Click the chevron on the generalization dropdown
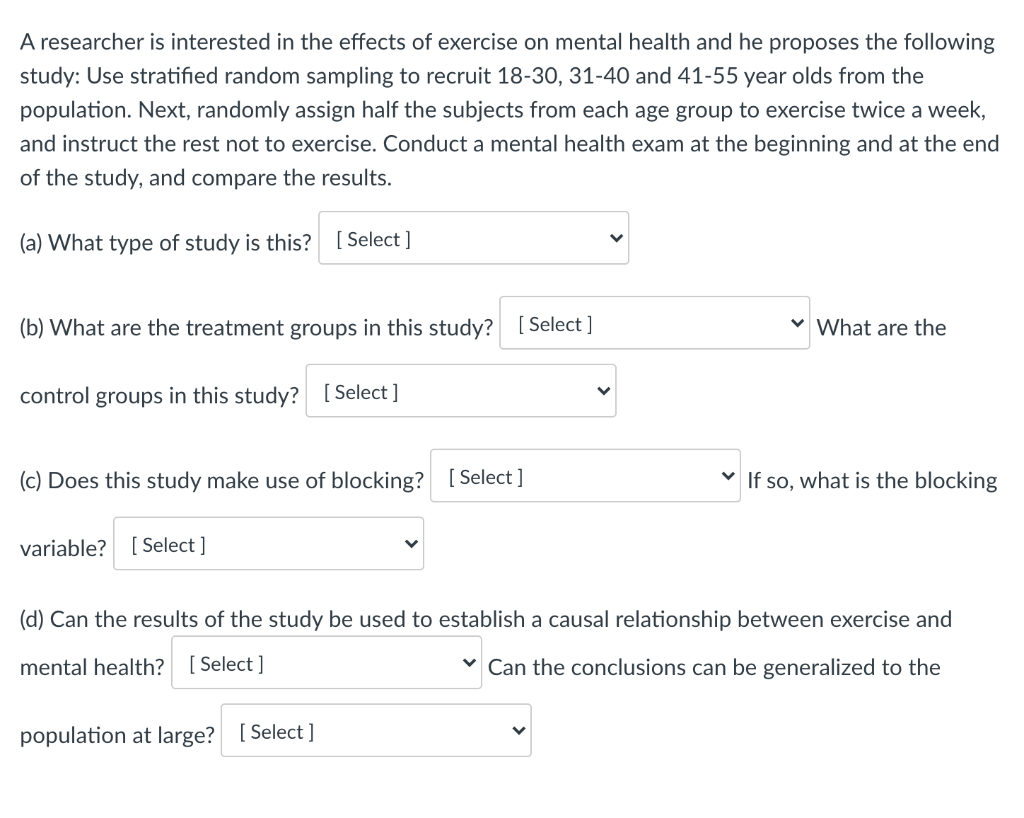Image resolution: width=1024 pixels, height=818 pixels. [x=517, y=730]
